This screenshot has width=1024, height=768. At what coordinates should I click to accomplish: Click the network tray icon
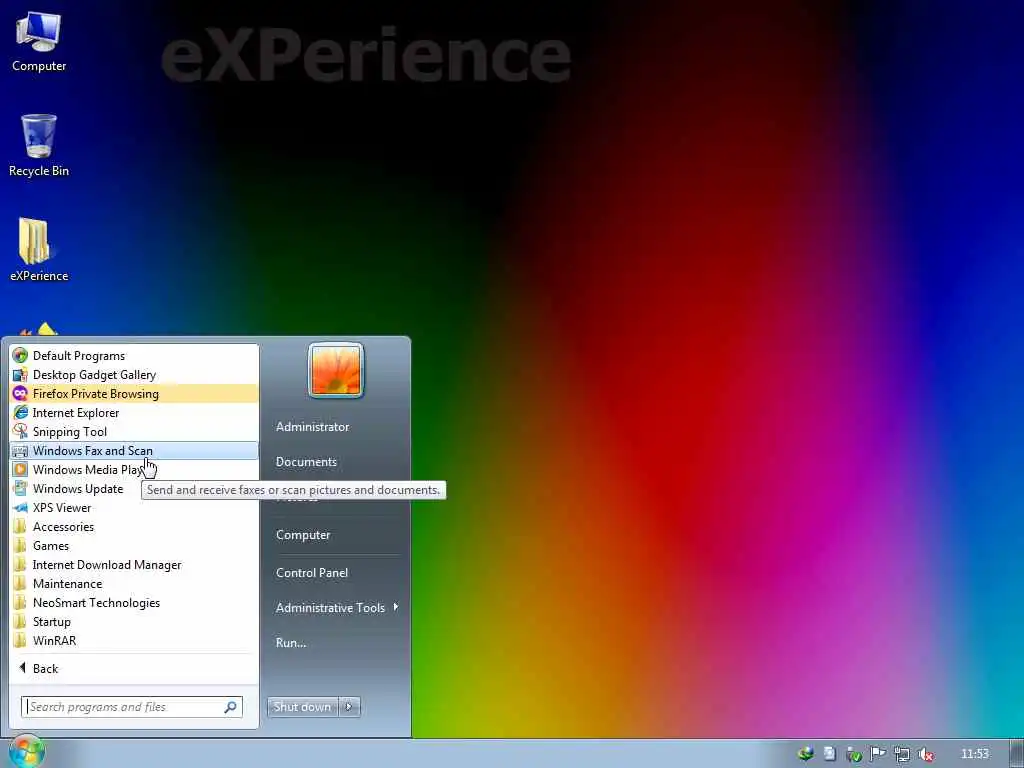902,754
